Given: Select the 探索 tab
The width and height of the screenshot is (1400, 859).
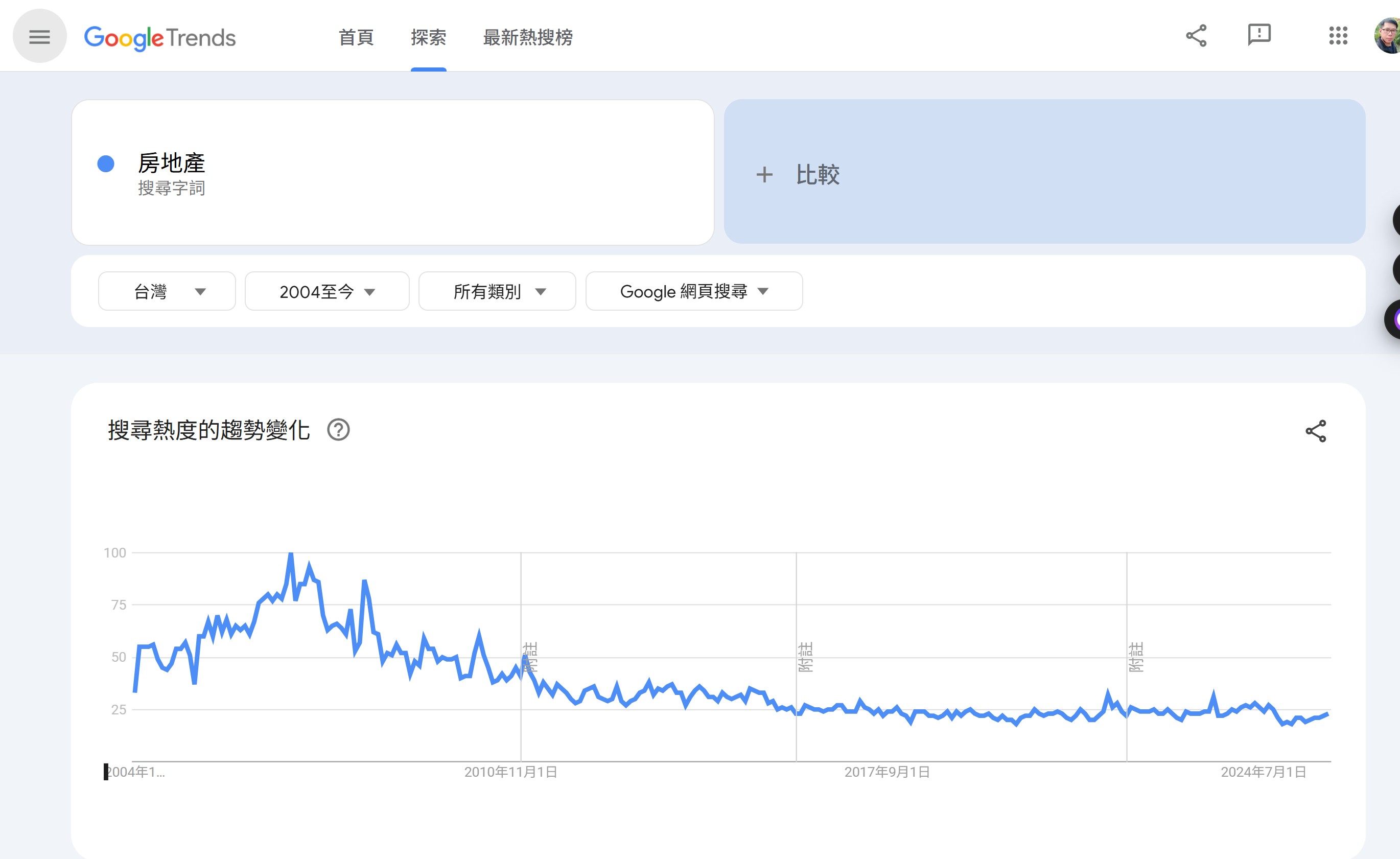Looking at the screenshot, I should (x=428, y=37).
